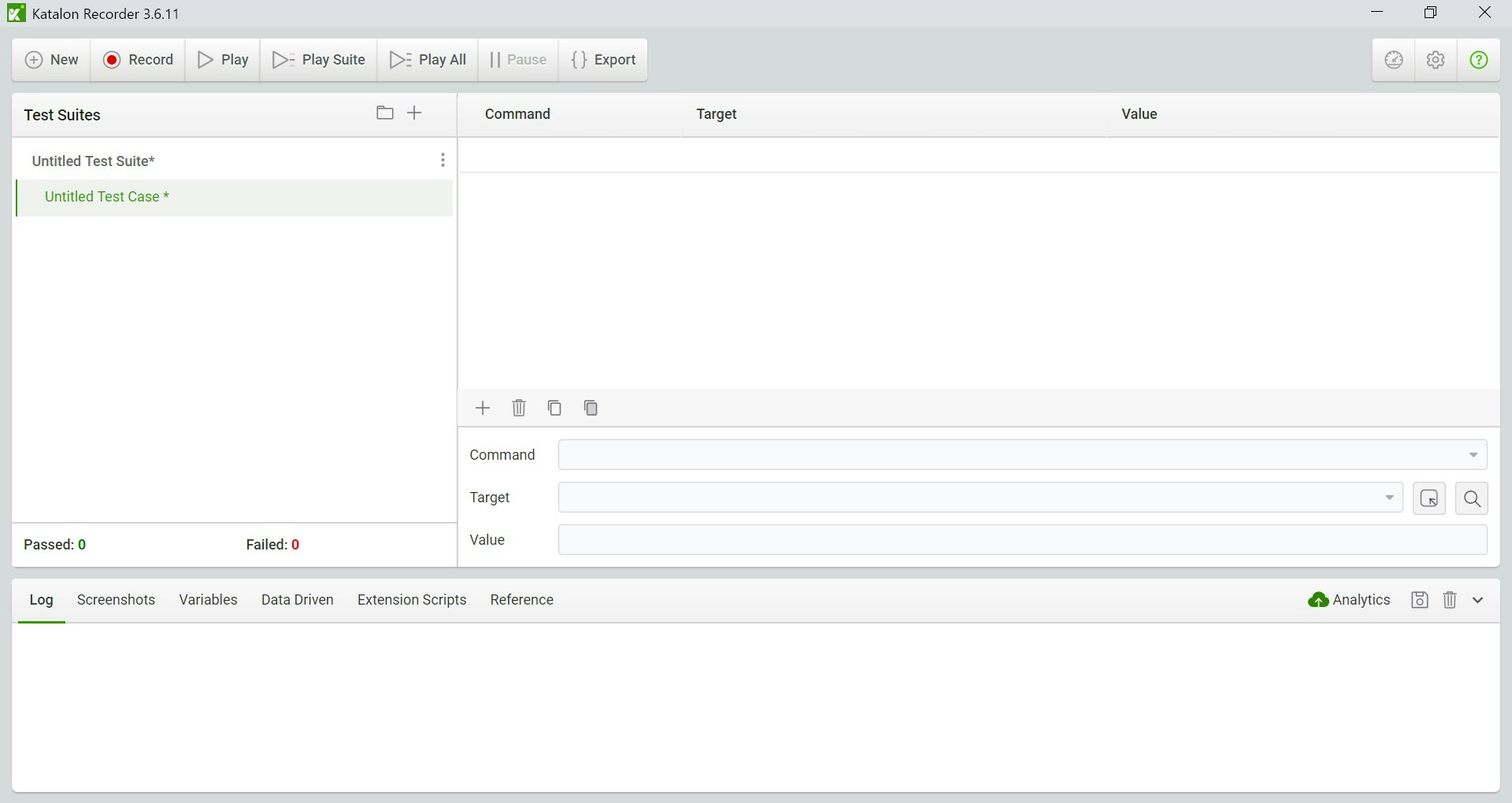Click the select target element icon
Viewport: 1512px width, 803px height.
click(1429, 498)
